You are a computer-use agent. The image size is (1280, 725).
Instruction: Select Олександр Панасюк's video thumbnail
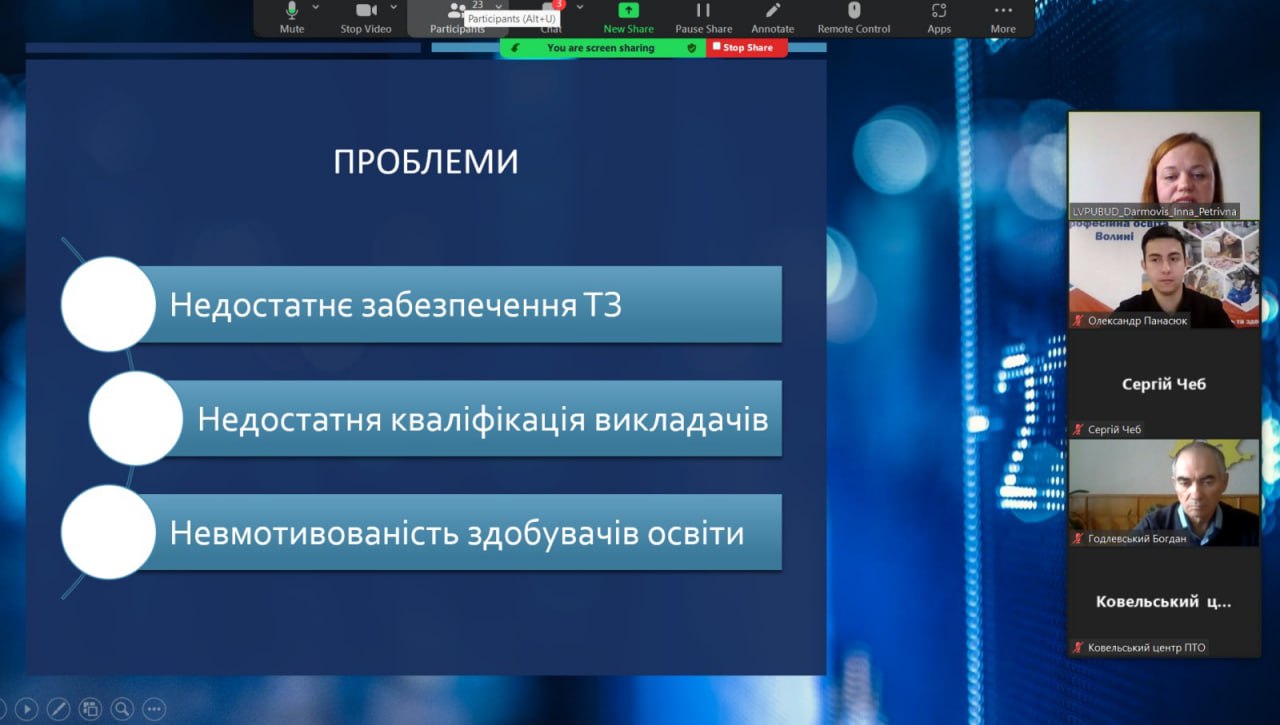[x=1164, y=275]
